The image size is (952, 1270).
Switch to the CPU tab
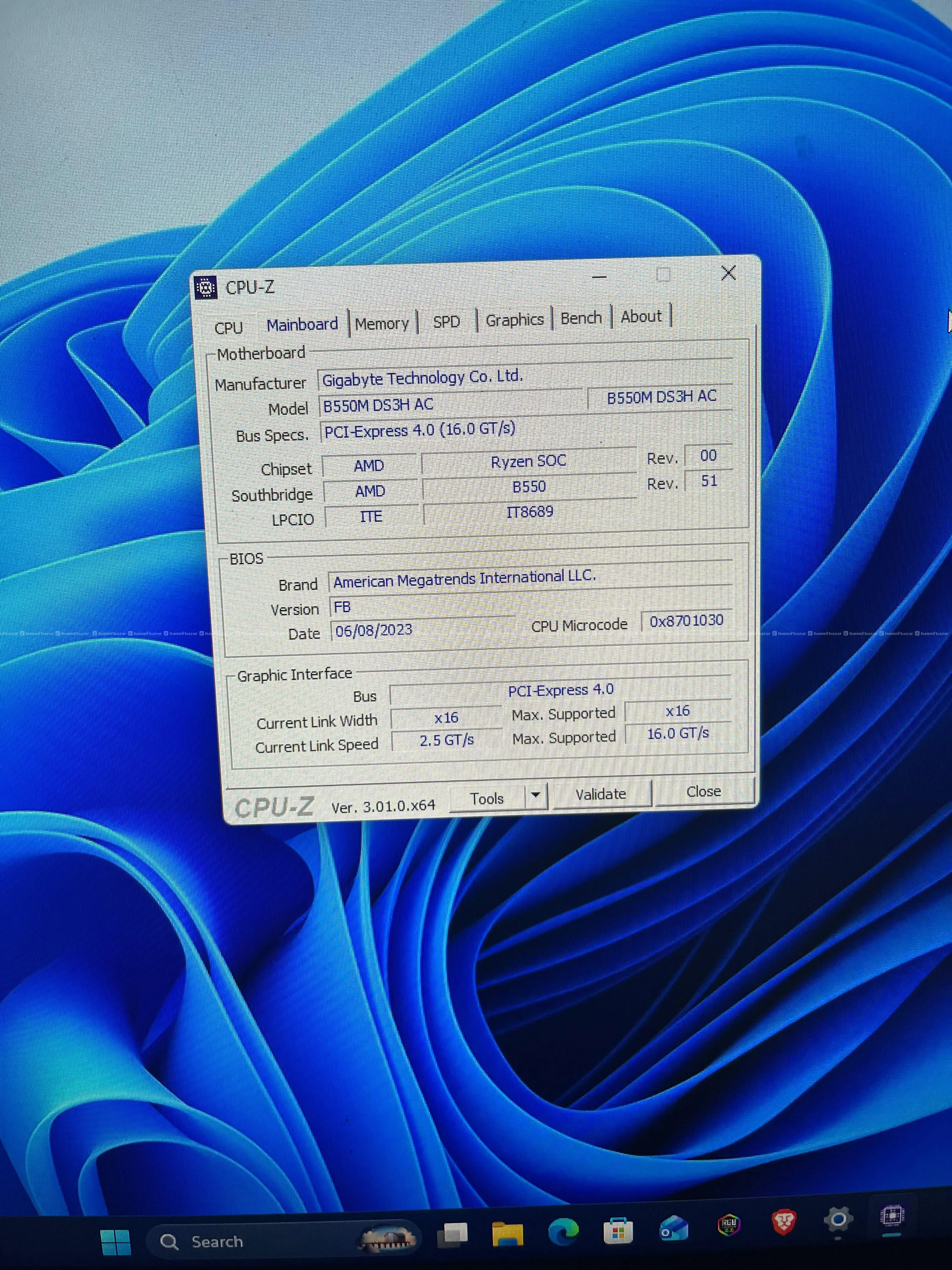coord(228,328)
